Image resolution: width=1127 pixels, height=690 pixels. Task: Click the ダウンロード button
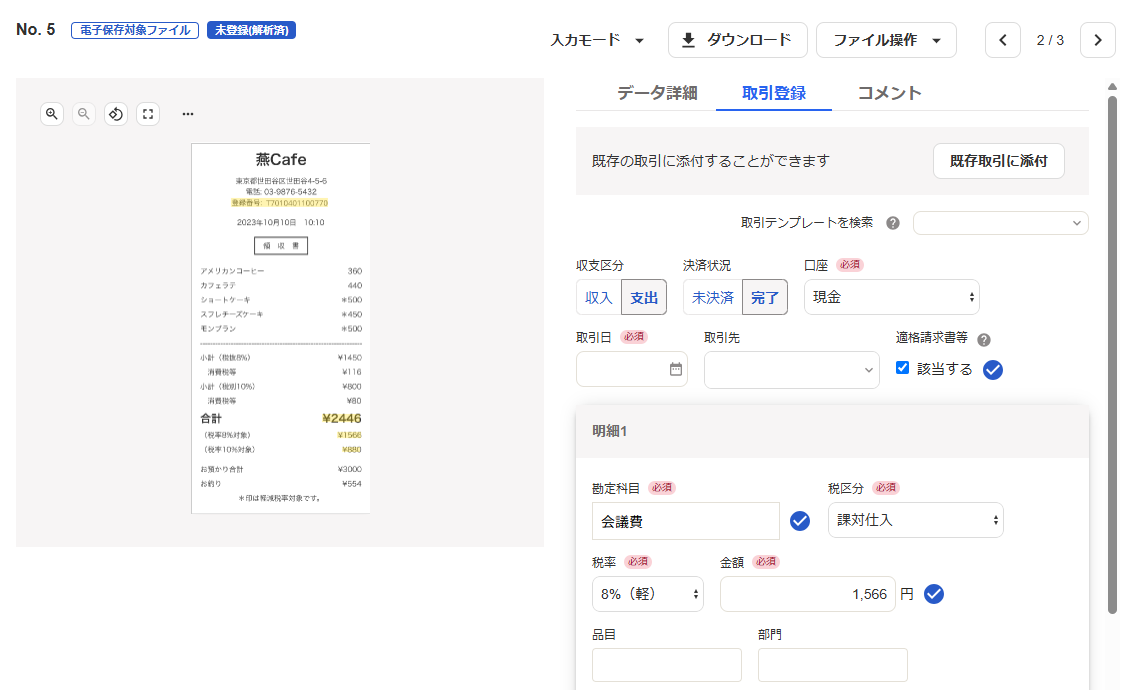(737, 40)
